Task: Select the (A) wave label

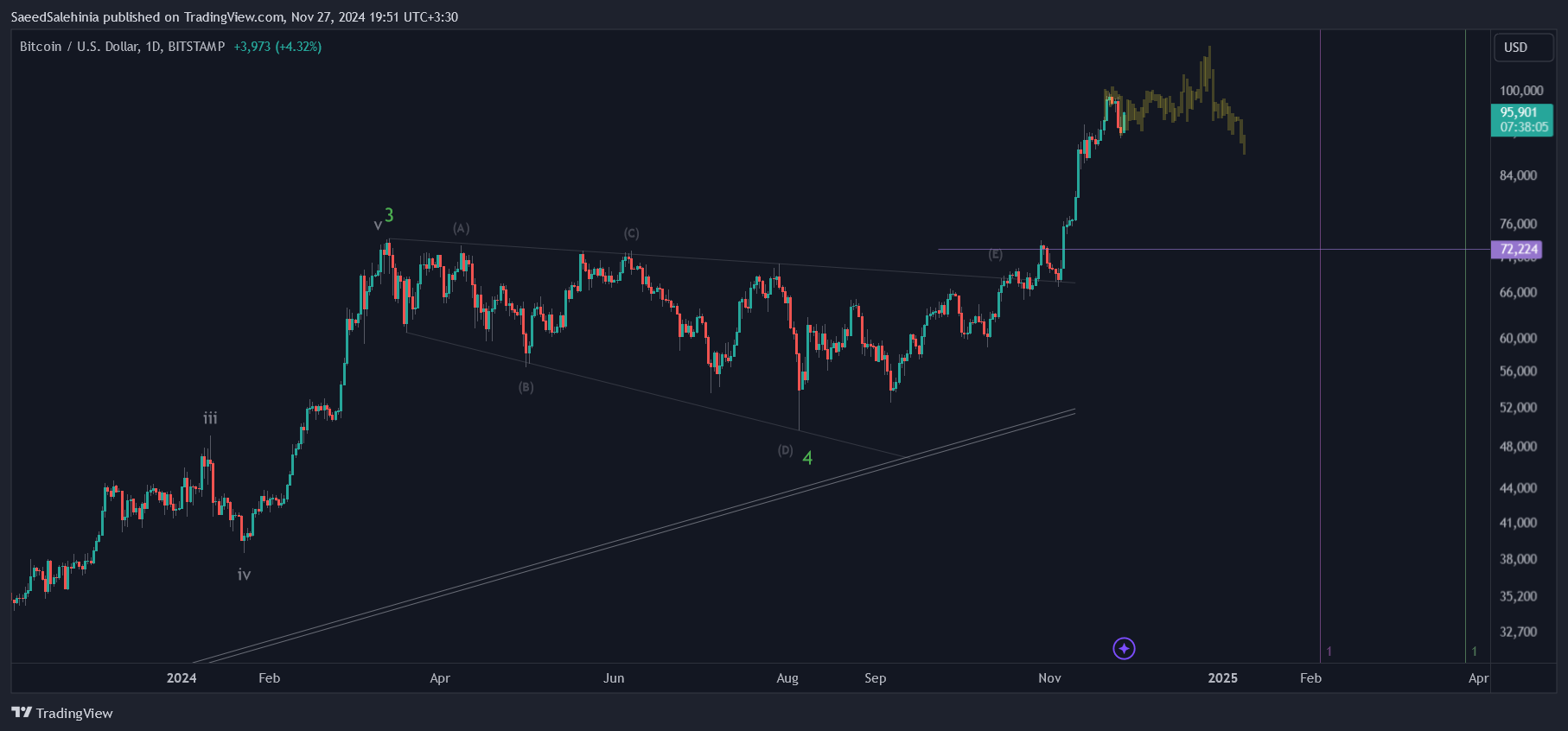Action: [462, 228]
